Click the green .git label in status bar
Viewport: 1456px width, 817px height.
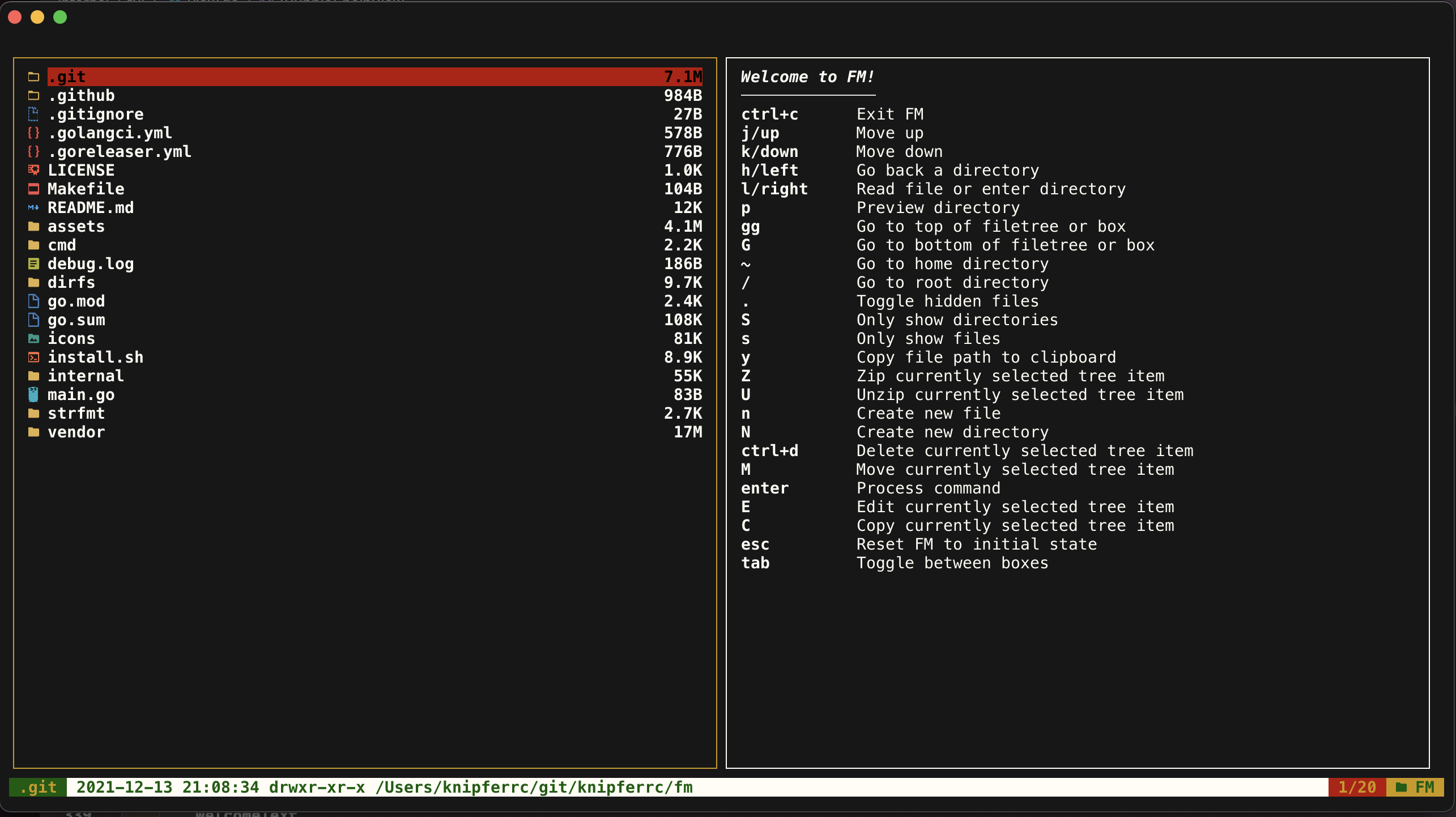[38, 787]
